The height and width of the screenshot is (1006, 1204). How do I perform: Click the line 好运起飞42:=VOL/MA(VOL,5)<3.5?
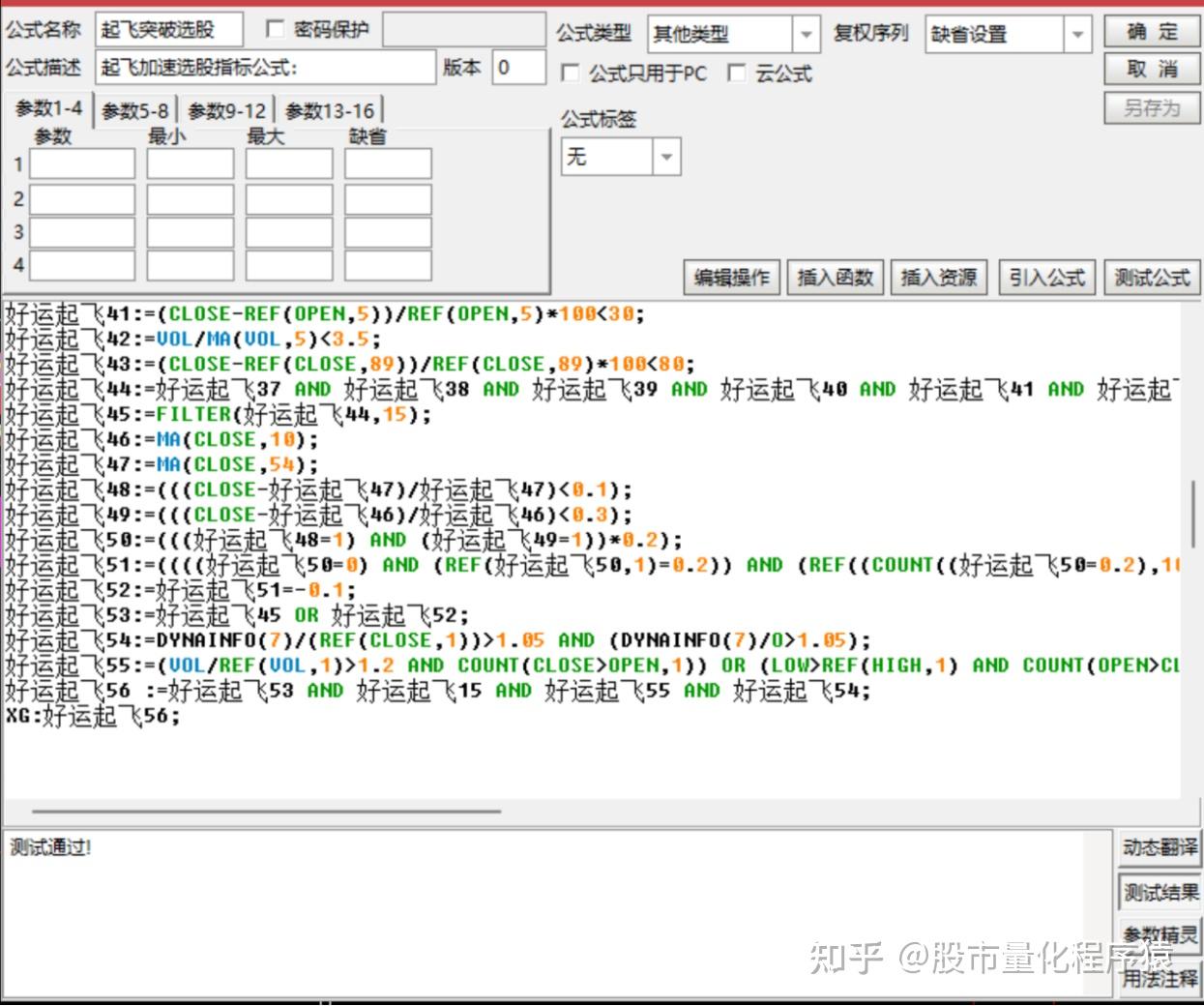[192, 339]
